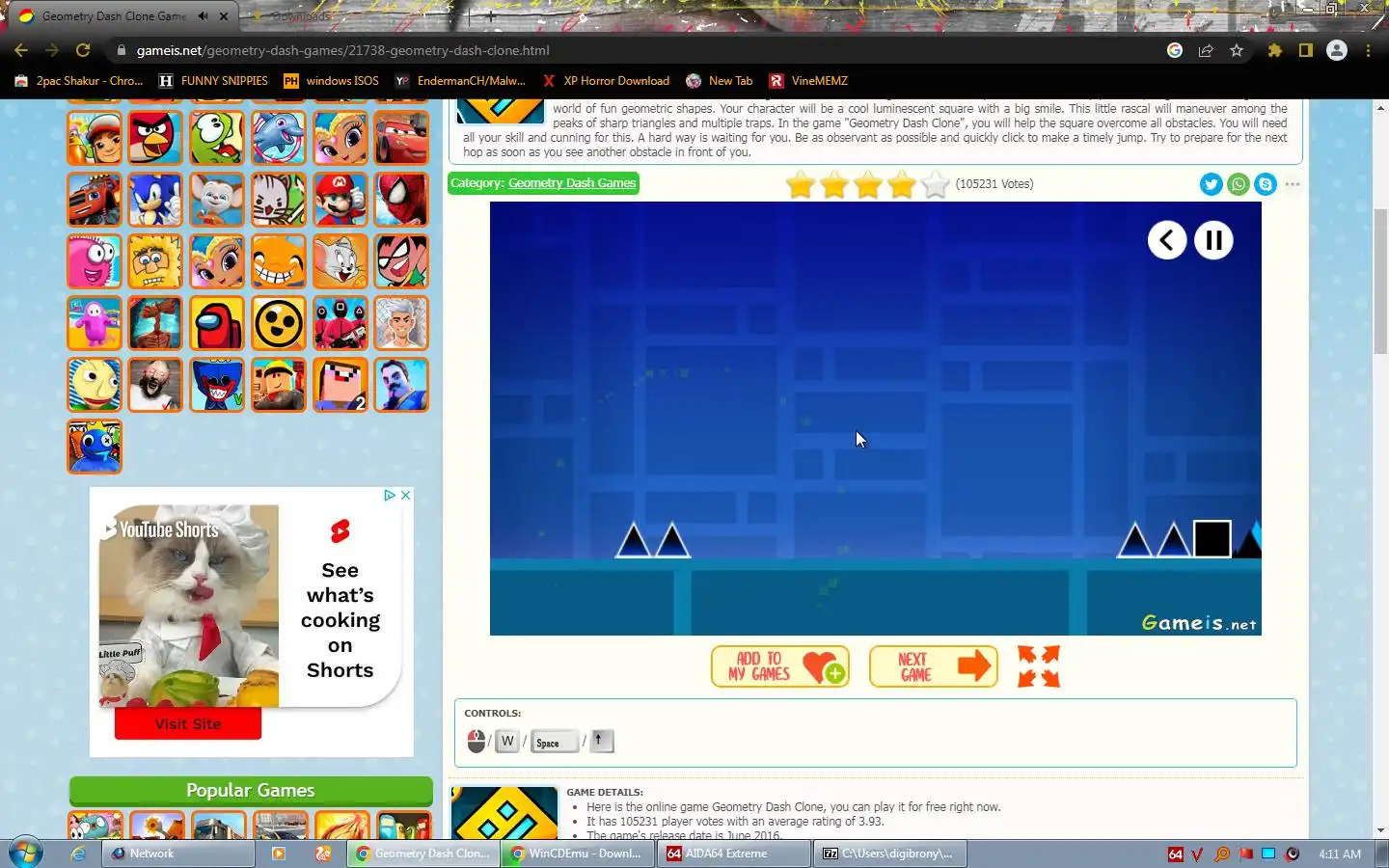This screenshot has width=1389, height=868.
Task: Share the game on Skype
Action: (1266, 184)
